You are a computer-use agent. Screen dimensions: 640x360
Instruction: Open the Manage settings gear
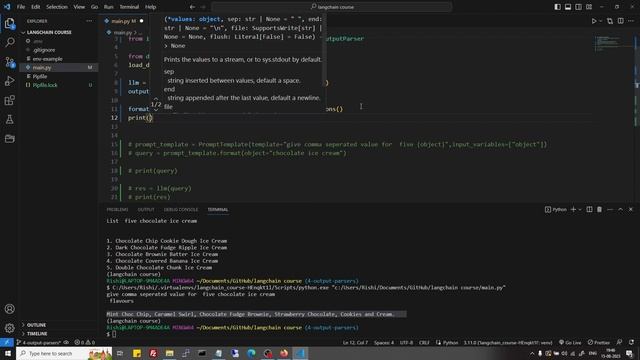tap(9, 328)
